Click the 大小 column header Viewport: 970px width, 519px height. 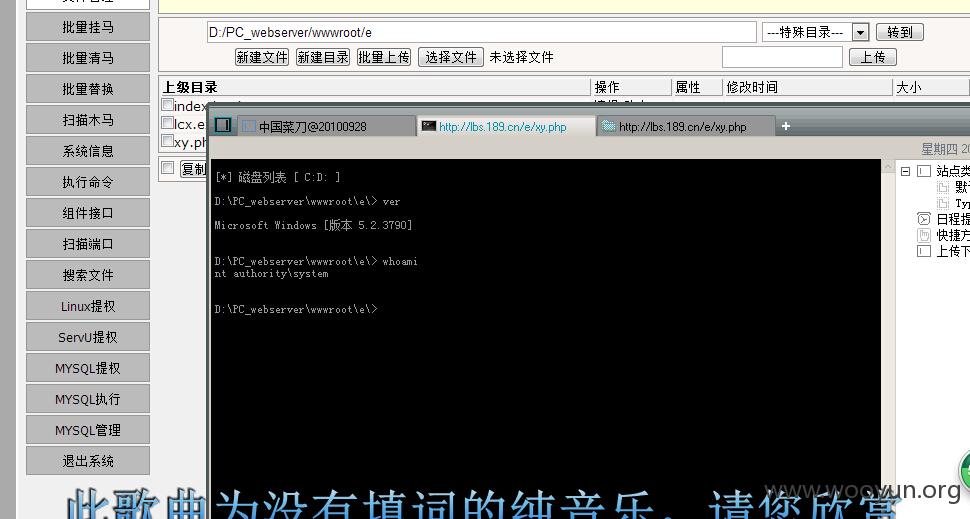(909, 87)
